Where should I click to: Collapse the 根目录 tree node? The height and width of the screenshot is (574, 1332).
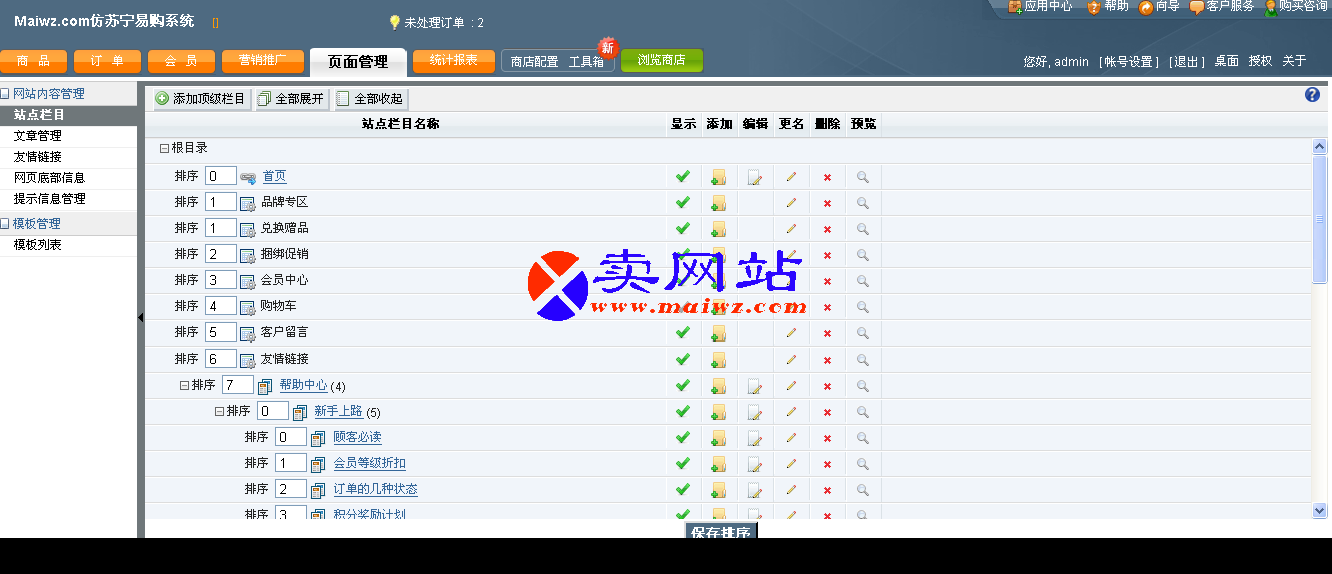coord(164,148)
